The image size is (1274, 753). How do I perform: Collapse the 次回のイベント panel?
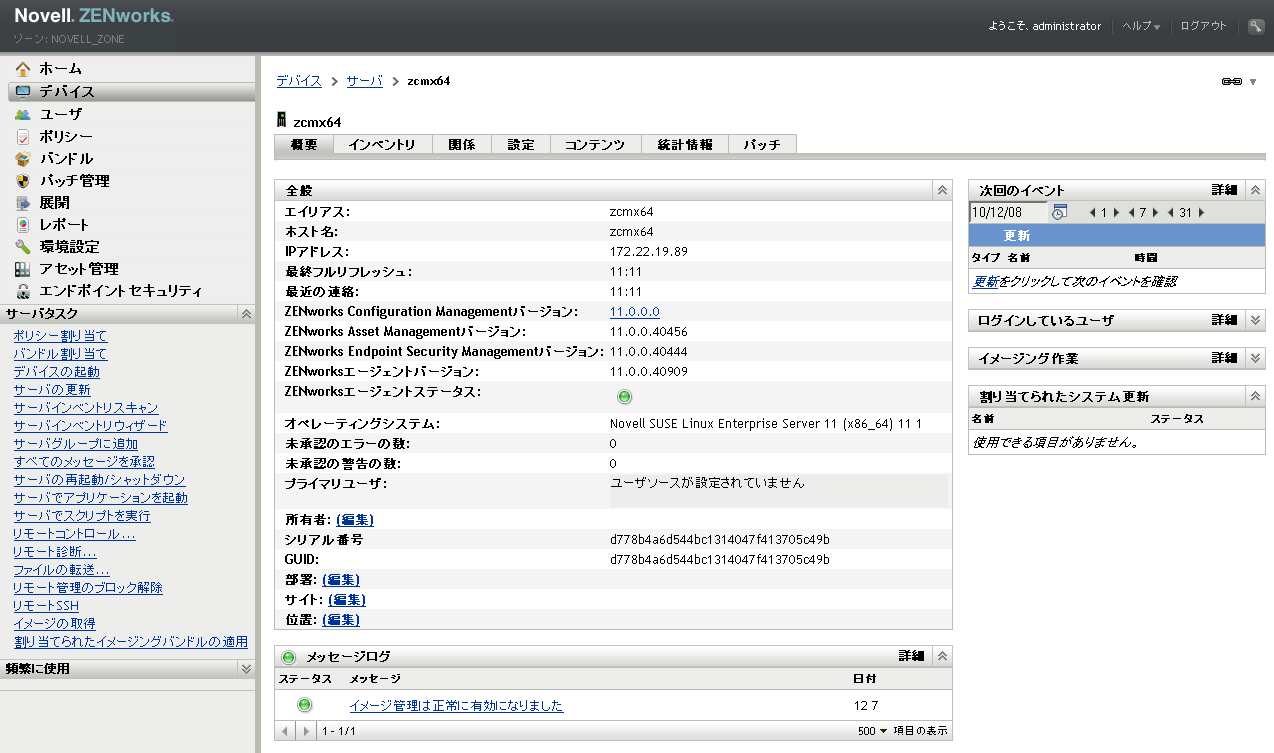(1256, 190)
